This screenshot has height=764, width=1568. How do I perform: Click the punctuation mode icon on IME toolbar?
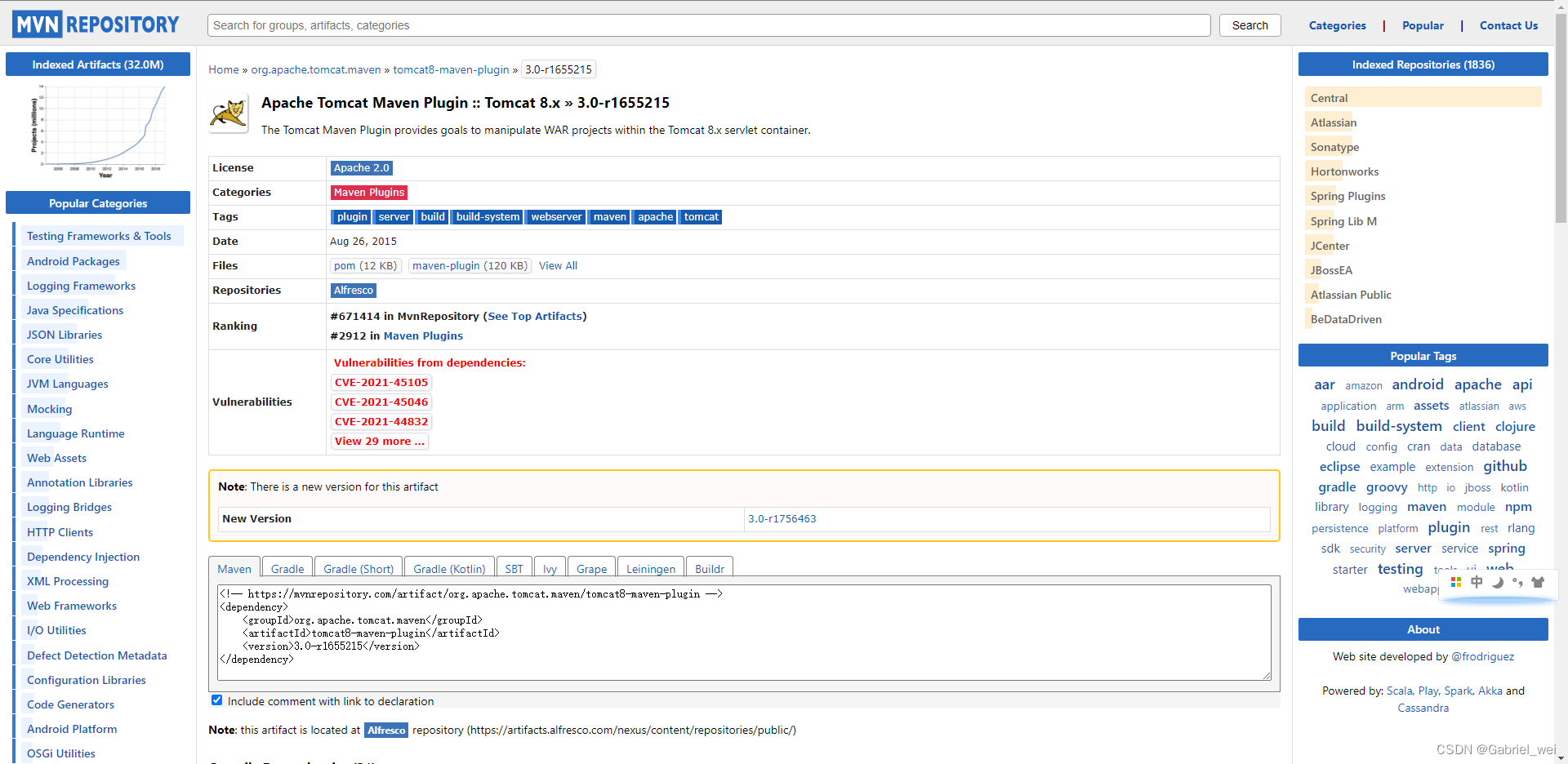[1517, 582]
